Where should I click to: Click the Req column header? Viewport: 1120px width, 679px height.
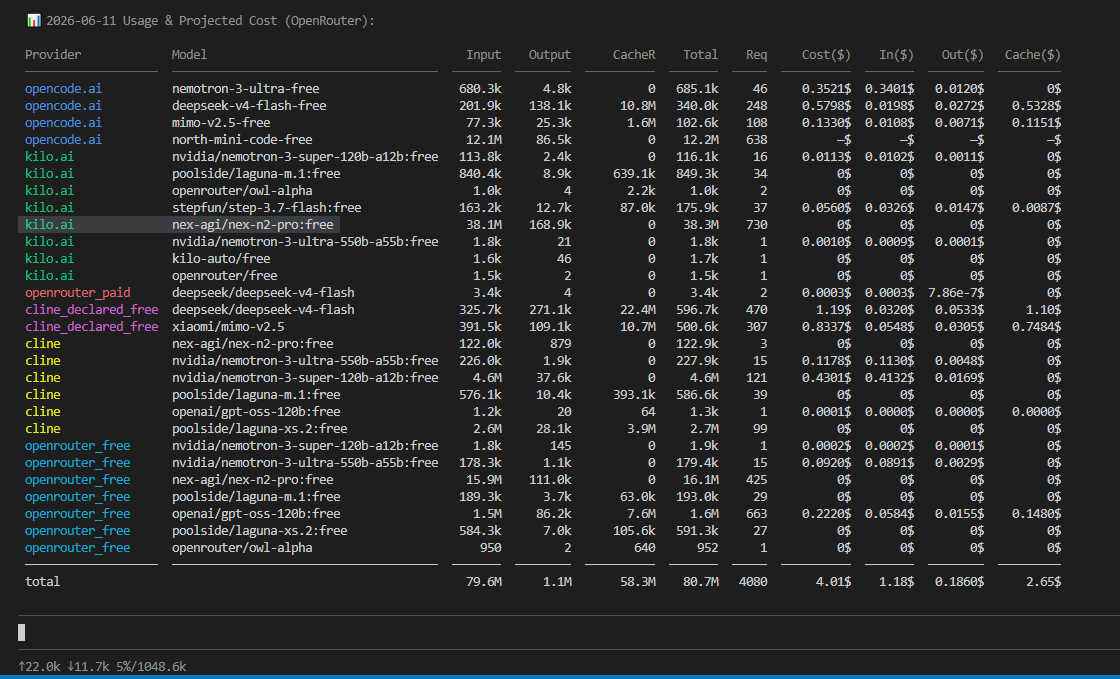tap(756, 54)
